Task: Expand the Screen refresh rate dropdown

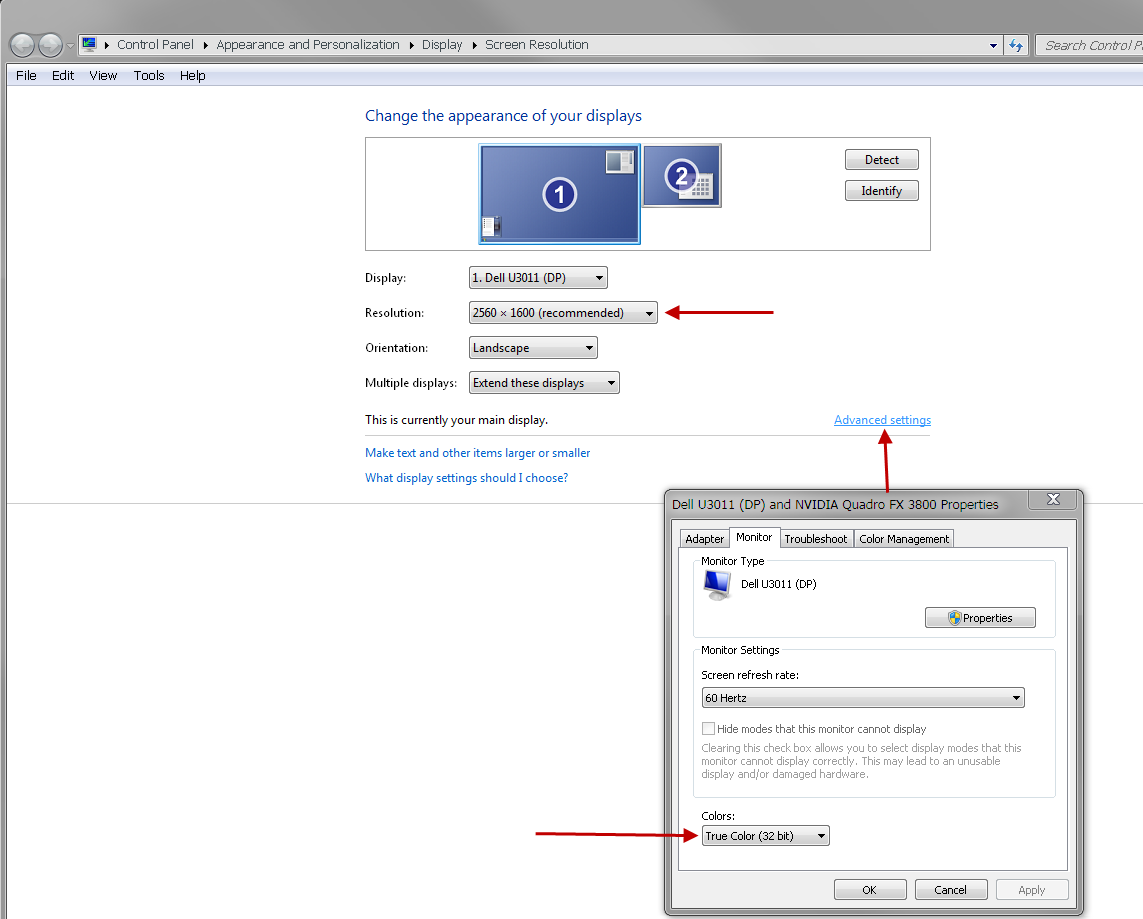Action: point(863,698)
